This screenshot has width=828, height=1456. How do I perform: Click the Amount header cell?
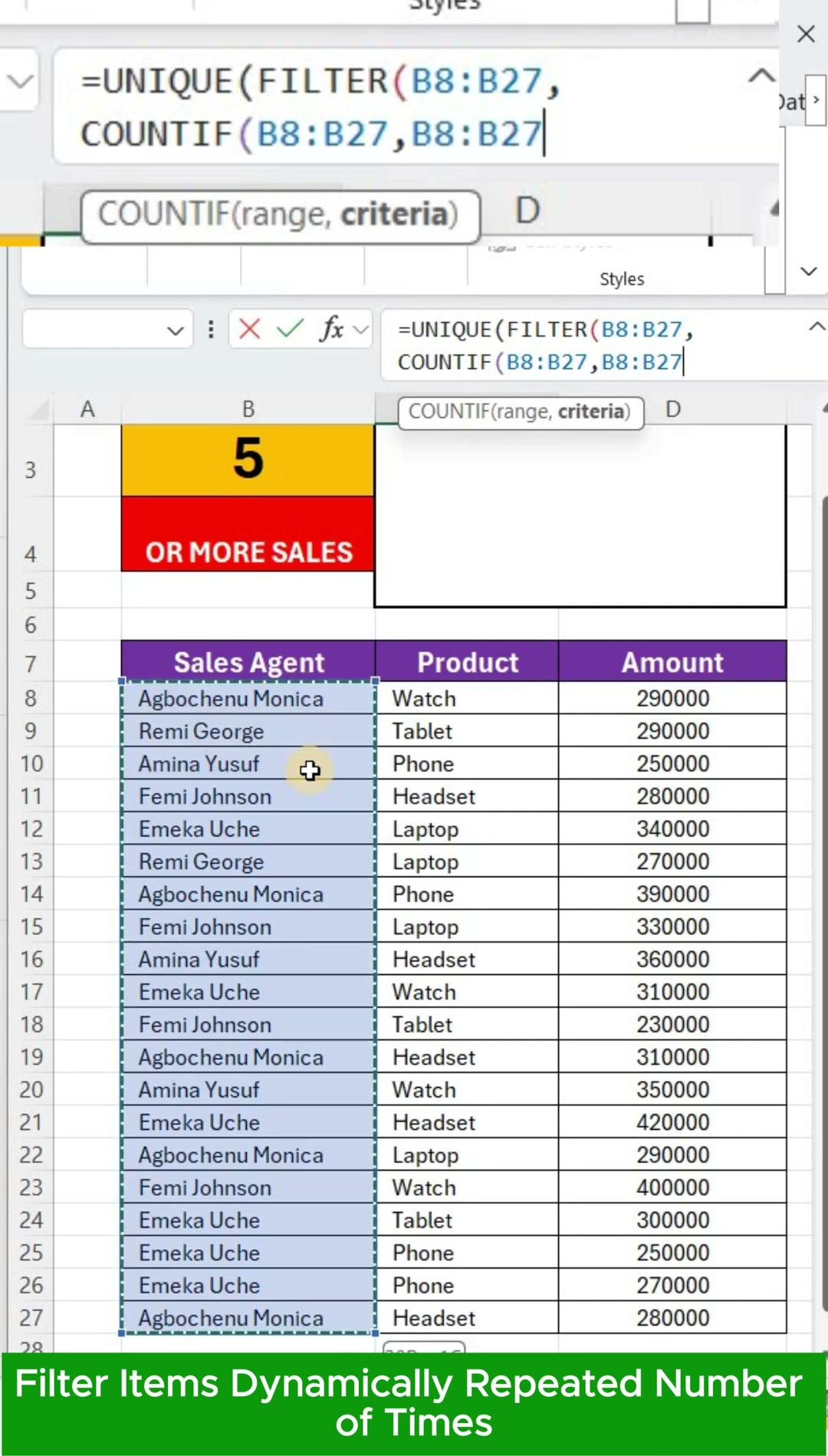pos(672,662)
